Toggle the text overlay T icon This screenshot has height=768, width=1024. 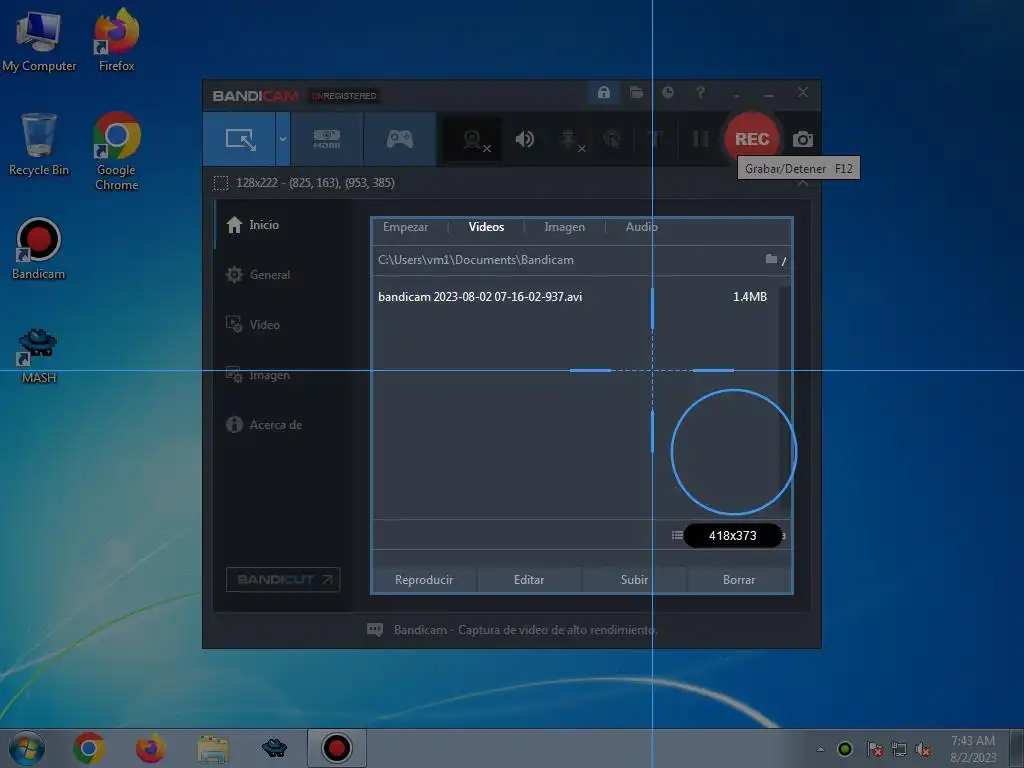coord(655,139)
